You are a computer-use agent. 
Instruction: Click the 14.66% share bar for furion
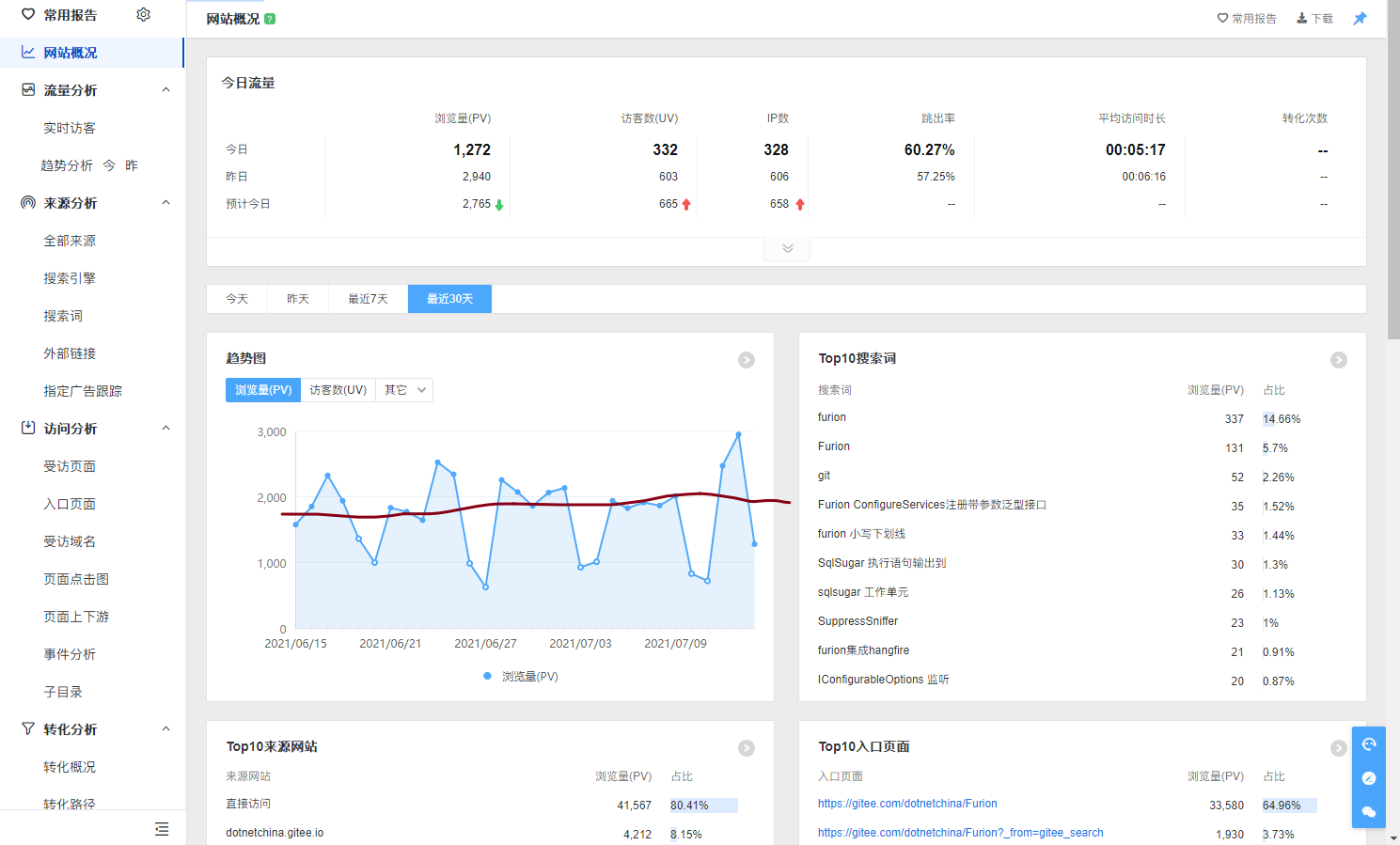click(1269, 419)
